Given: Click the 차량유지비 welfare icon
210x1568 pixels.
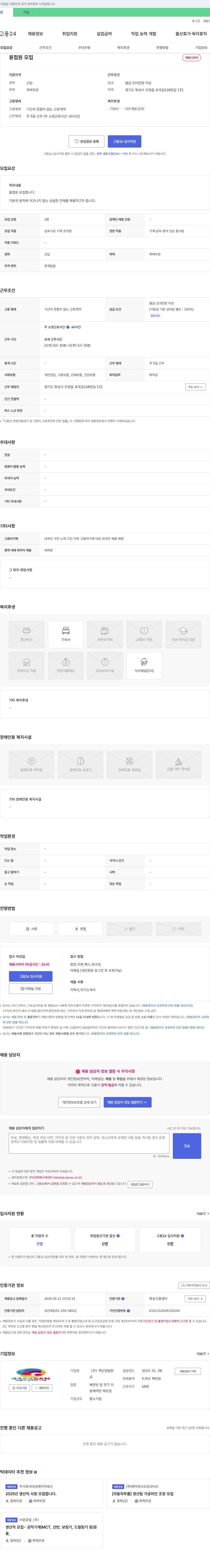Looking at the screenshot, I should (x=105, y=634).
